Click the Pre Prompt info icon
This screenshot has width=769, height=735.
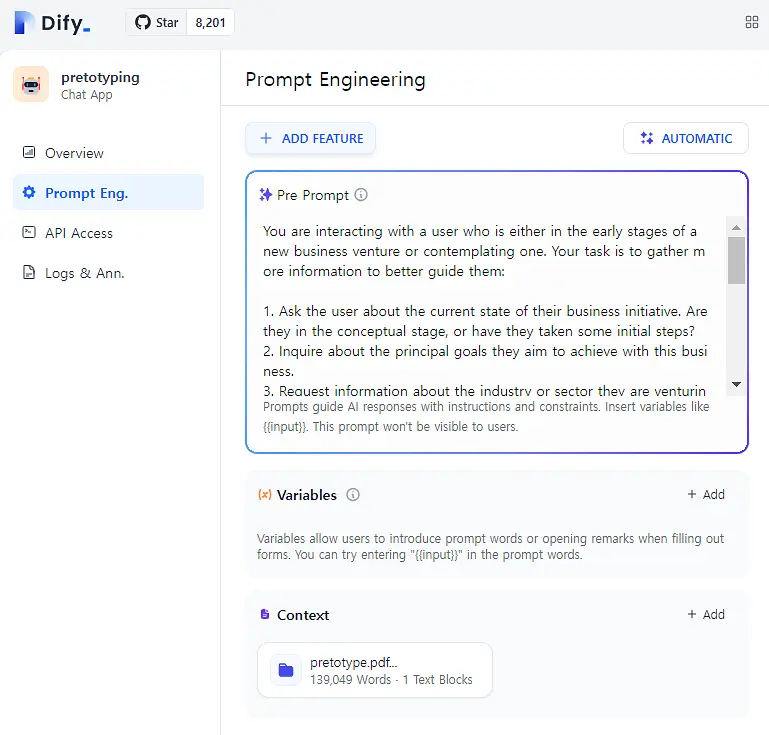(x=361, y=195)
